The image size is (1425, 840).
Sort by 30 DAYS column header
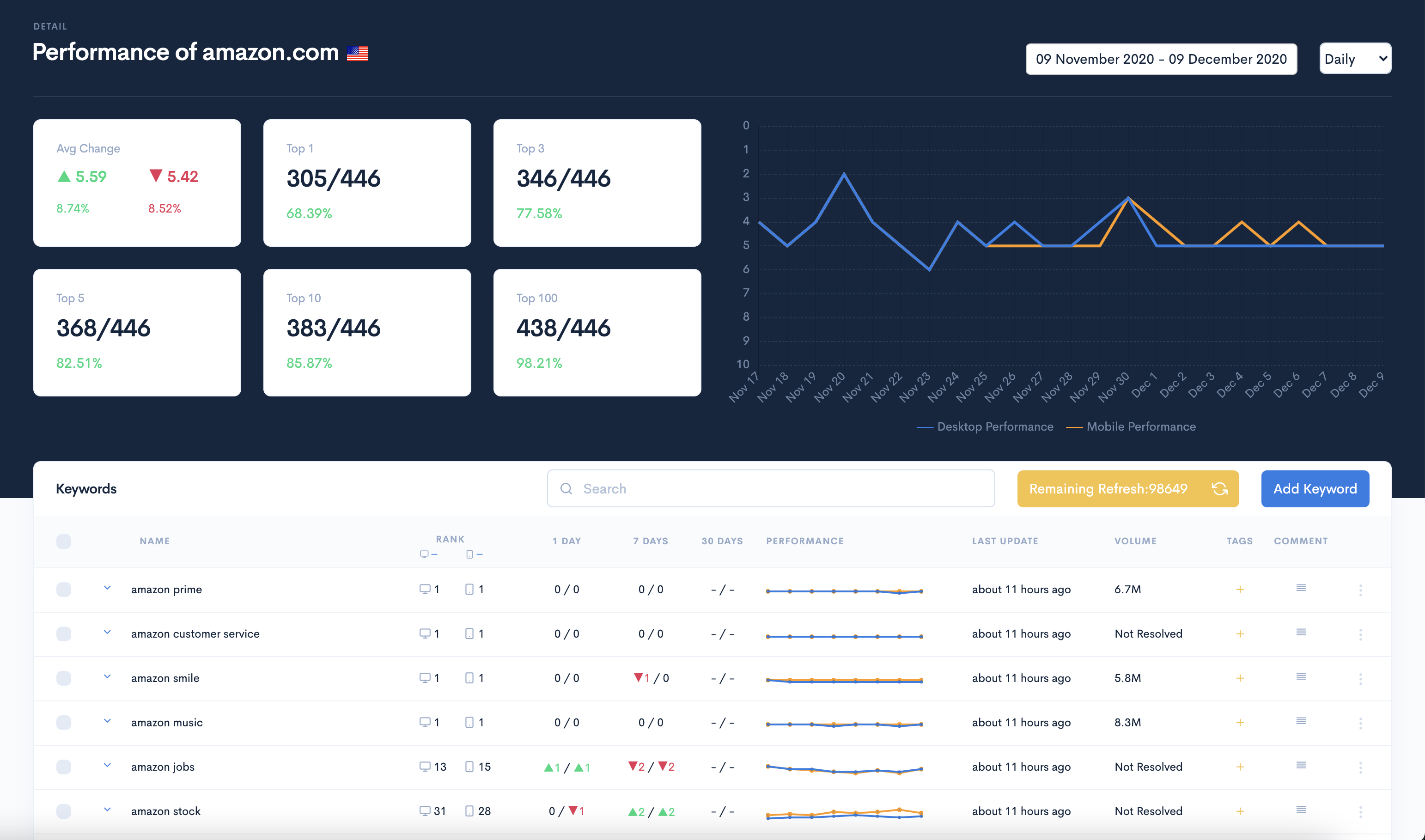coord(722,541)
